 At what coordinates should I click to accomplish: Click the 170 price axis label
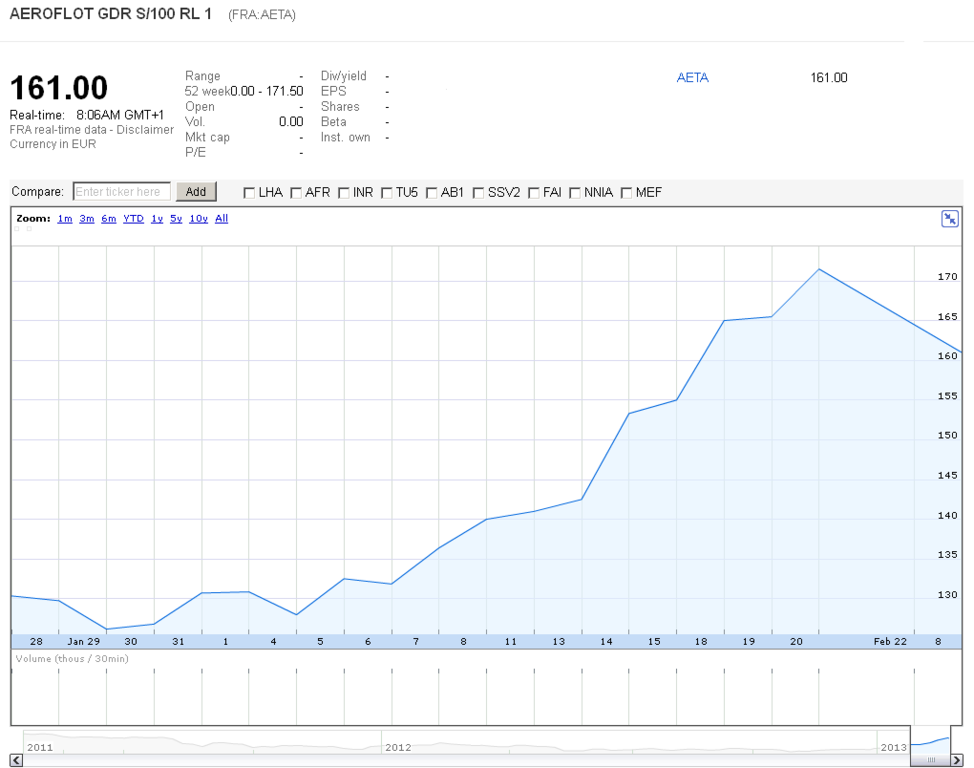coord(947,277)
